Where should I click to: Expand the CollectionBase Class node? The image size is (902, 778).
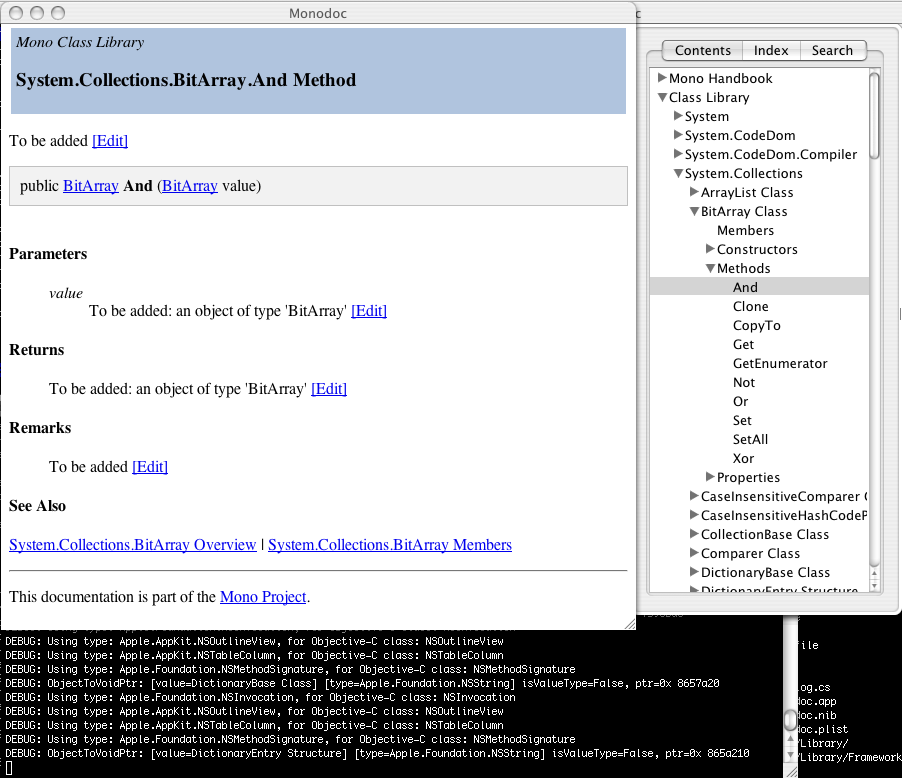[694, 533]
